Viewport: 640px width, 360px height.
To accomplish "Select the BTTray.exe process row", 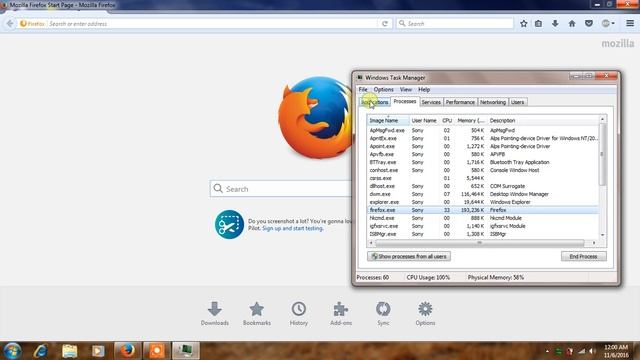I will tap(483, 162).
